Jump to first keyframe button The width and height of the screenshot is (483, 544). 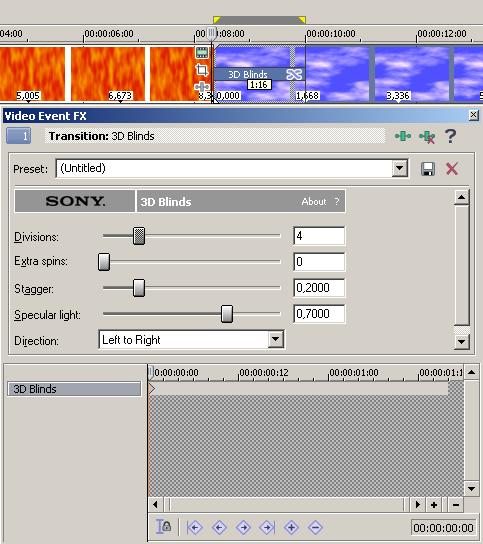[x=195, y=527]
